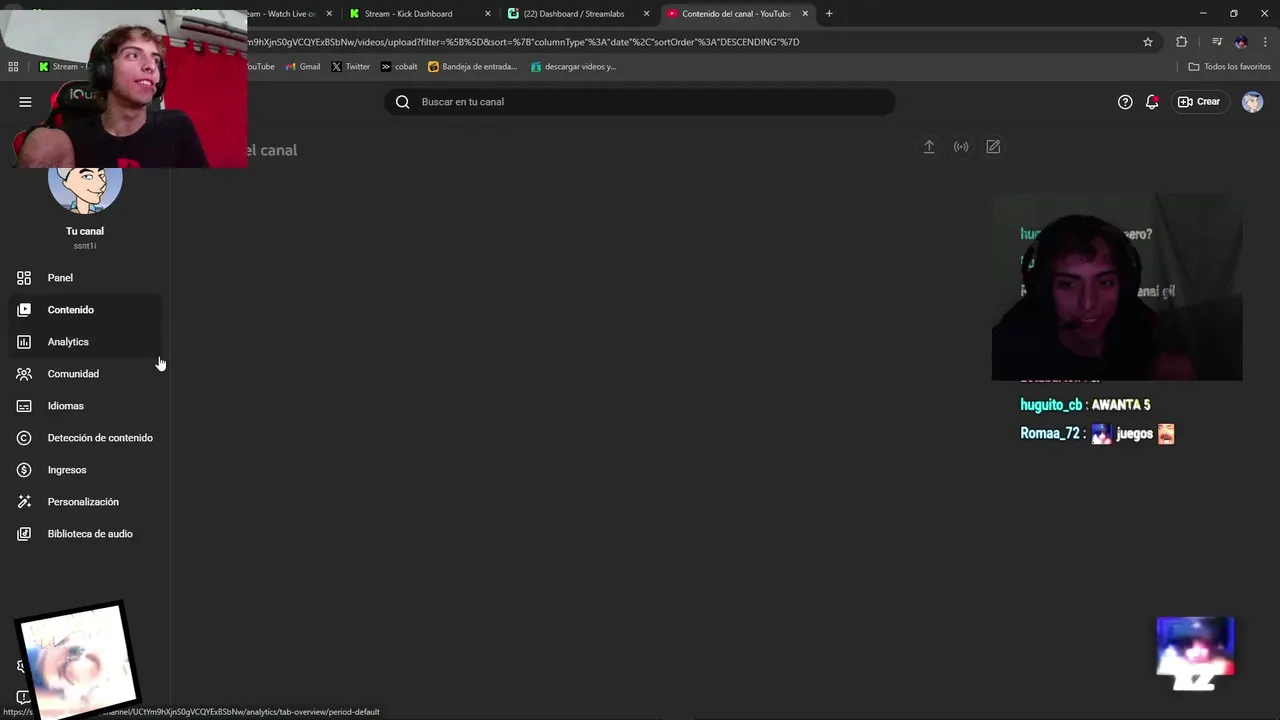Open the help question mark icon
This screenshot has height=720, width=1280.
click(x=1125, y=102)
